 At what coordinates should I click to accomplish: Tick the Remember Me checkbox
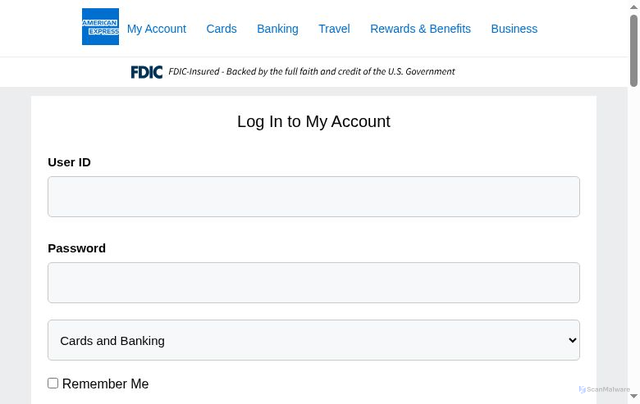53,383
